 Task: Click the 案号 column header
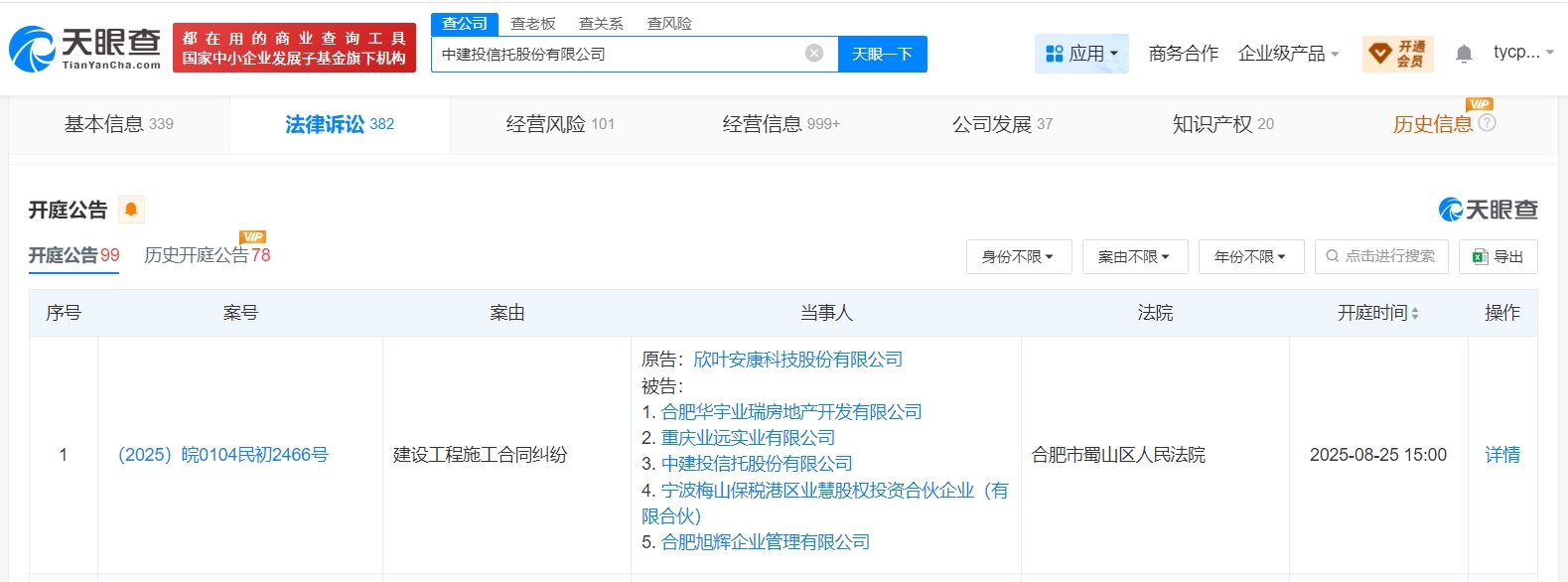(240, 313)
